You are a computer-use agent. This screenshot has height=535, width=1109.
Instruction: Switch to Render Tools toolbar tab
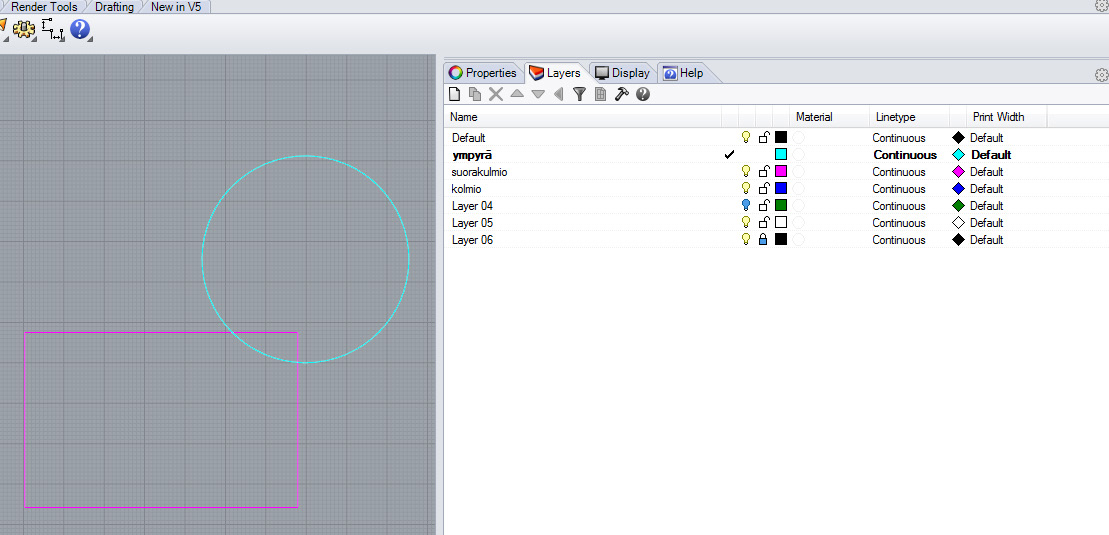coord(43,6)
